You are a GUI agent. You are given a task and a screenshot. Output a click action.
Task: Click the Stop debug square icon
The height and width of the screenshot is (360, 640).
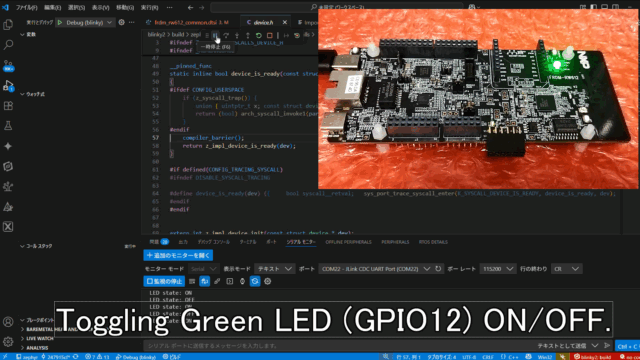[x=269, y=36]
